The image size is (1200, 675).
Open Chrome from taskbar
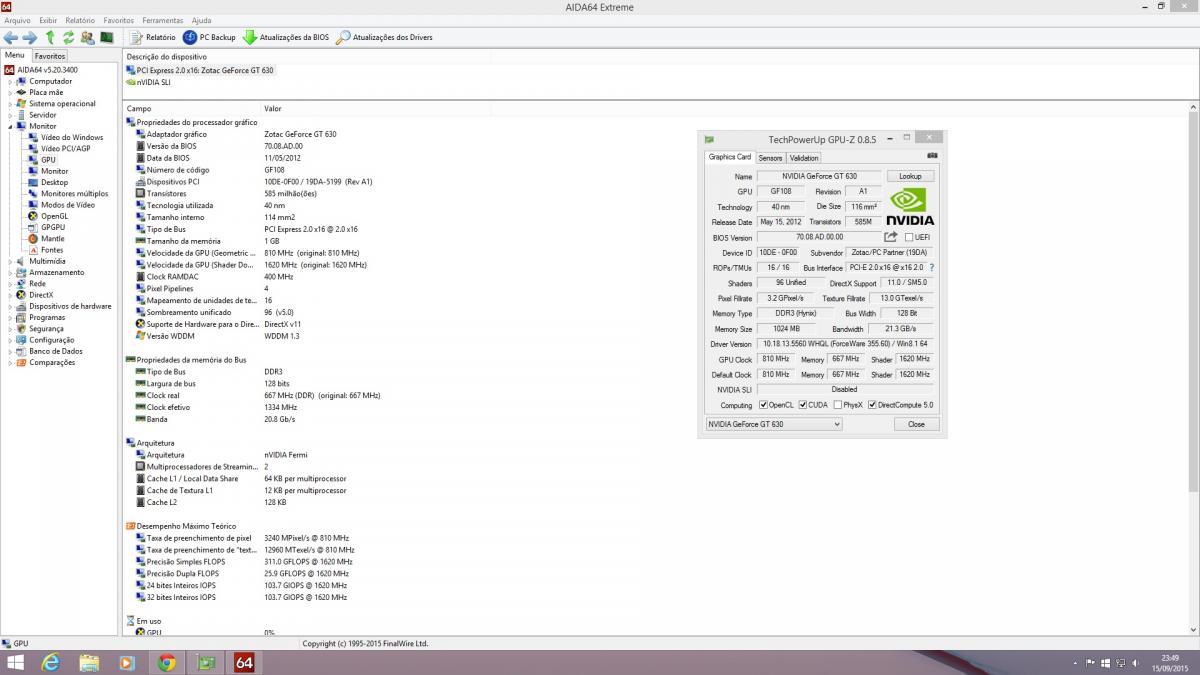click(x=166, y=662)
